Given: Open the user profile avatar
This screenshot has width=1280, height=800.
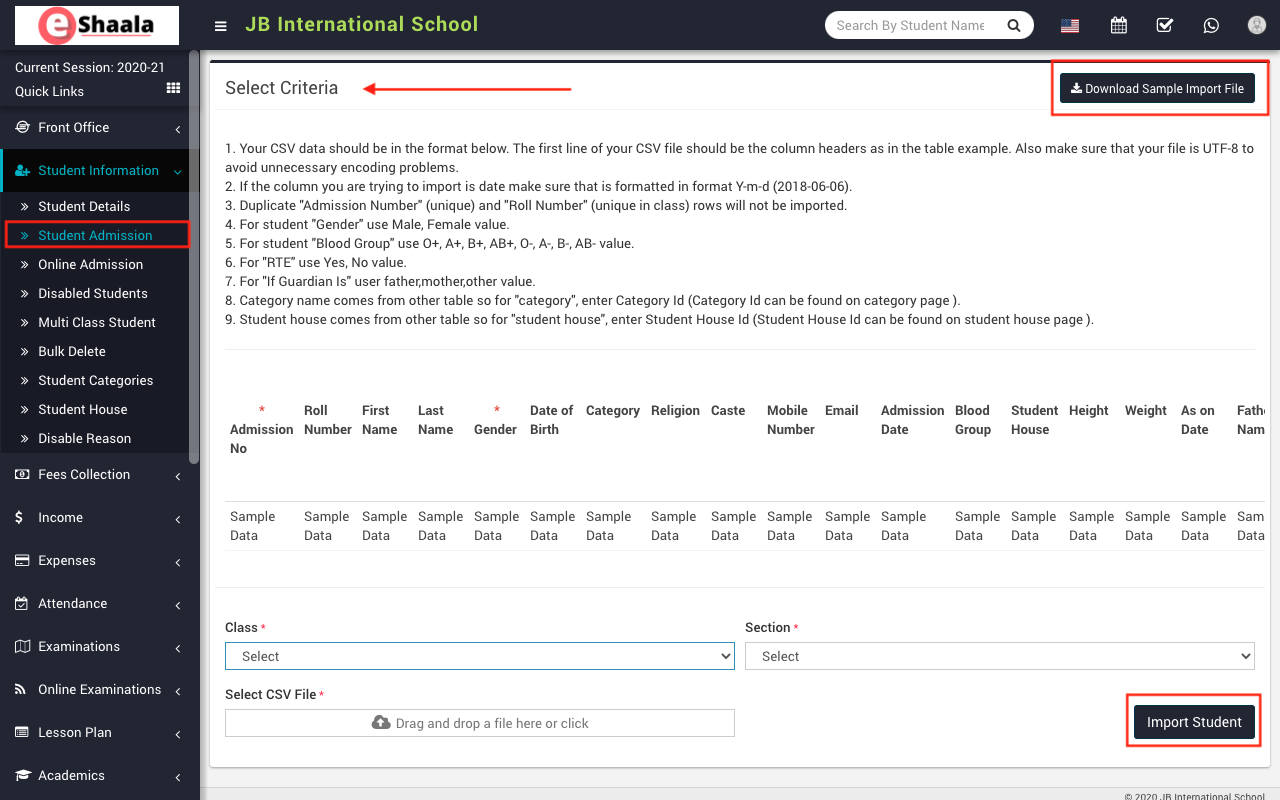Looking at the screenshot, I should tap(1257, 26).
